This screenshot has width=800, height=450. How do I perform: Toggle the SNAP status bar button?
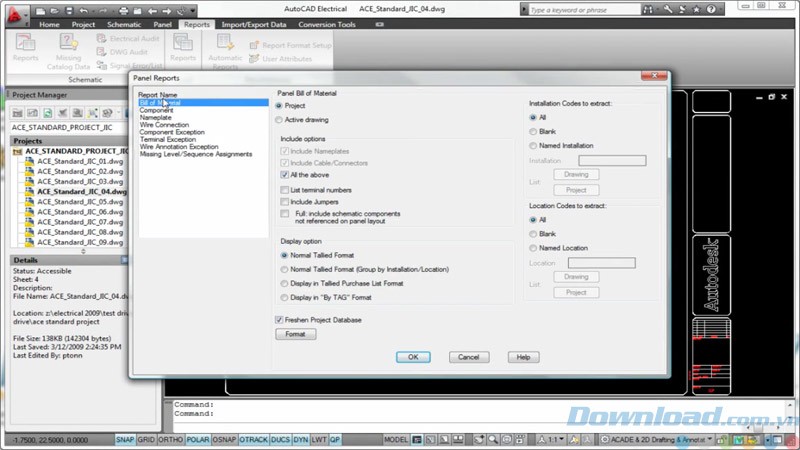[125, 439]
